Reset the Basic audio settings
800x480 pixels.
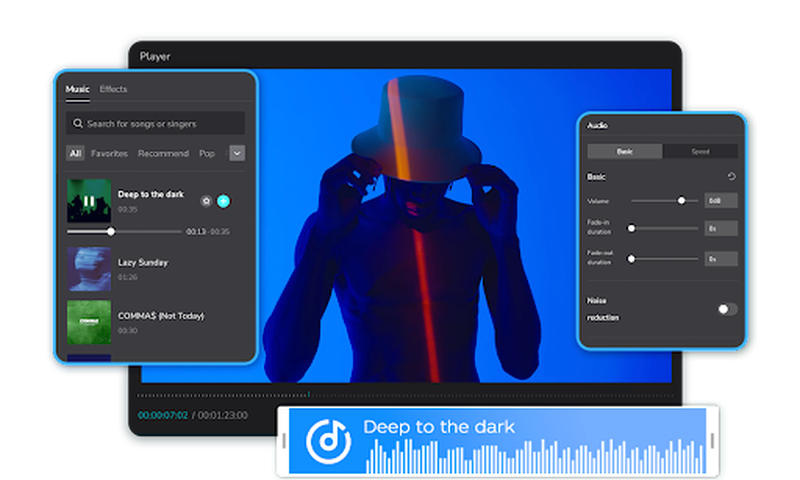coord(731,177)
